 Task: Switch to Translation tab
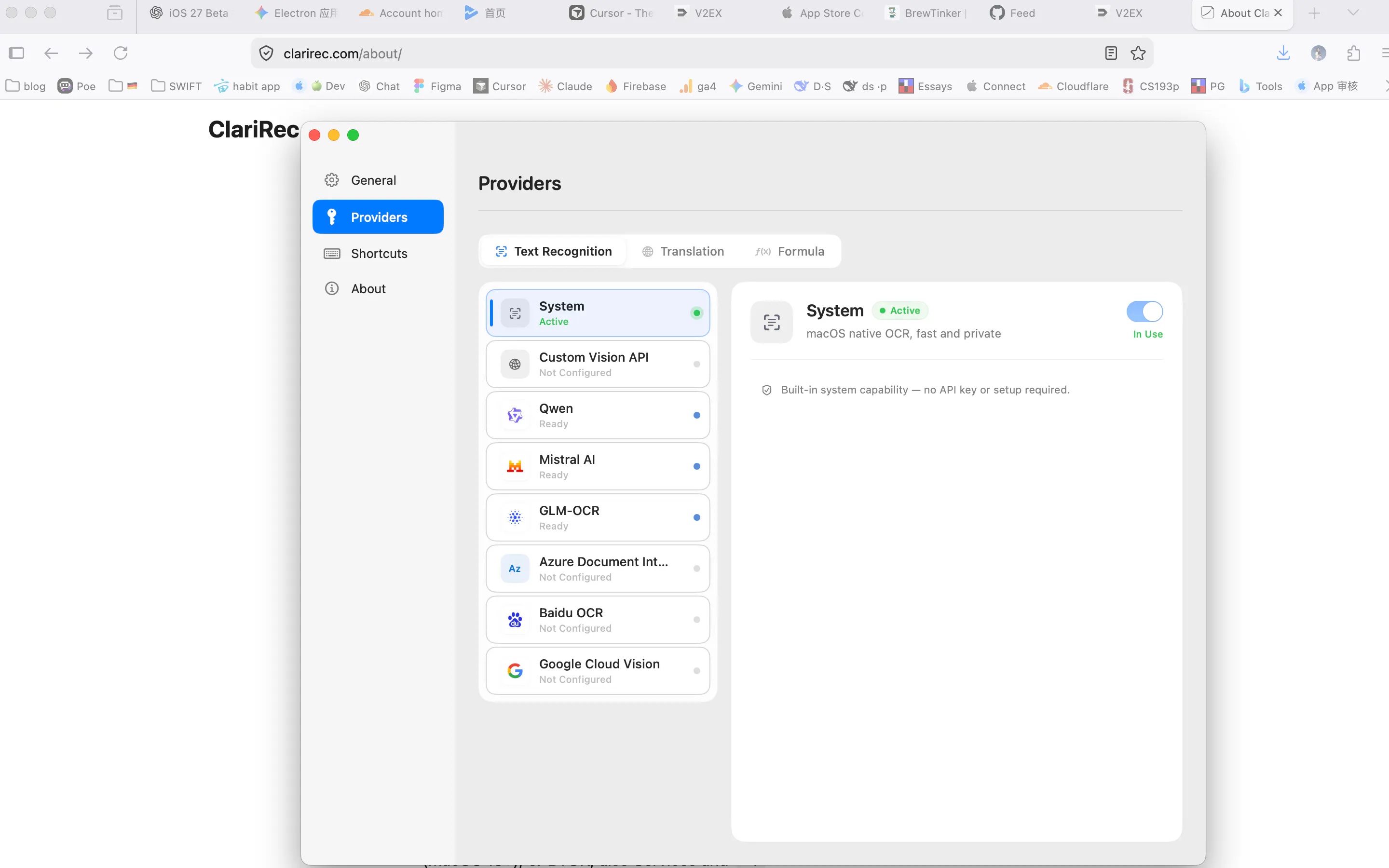tap(683, 251)
